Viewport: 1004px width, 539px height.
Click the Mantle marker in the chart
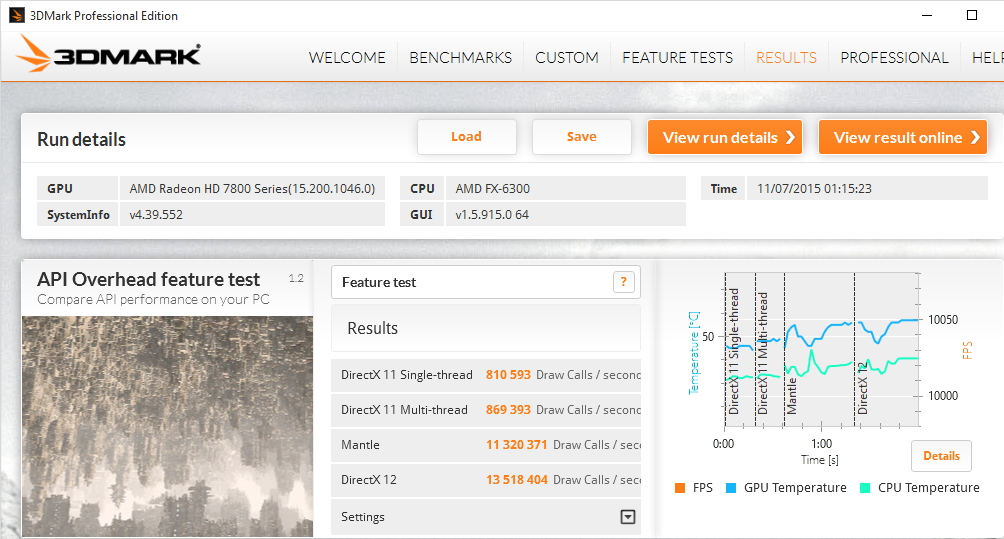791,396
